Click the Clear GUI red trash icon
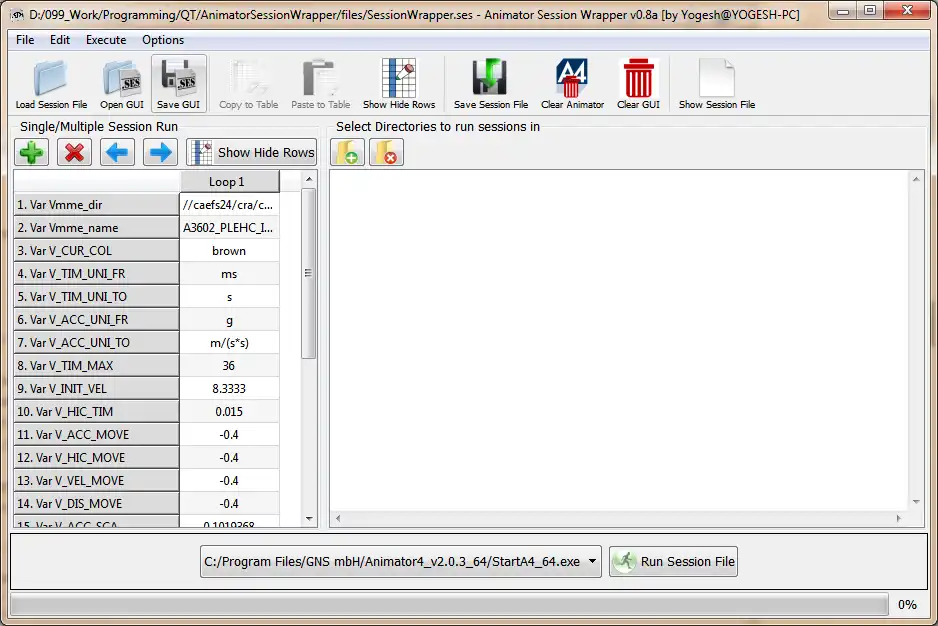This screenshot has width=938, height=626. (x=638, y=84)
